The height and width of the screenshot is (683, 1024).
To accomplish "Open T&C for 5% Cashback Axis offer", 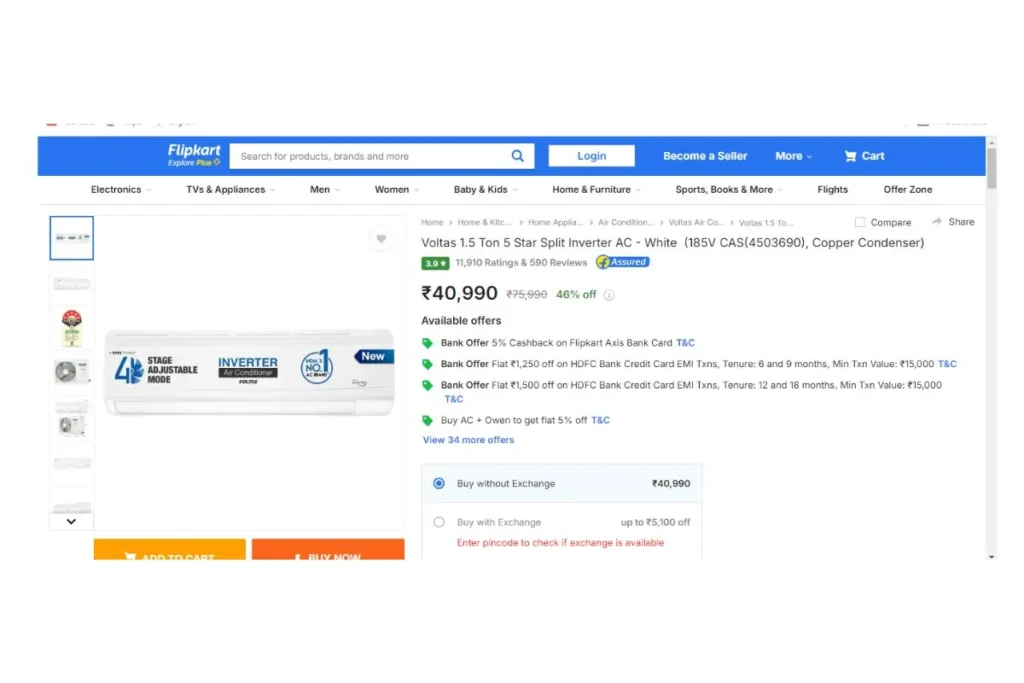I will (685, 343).
